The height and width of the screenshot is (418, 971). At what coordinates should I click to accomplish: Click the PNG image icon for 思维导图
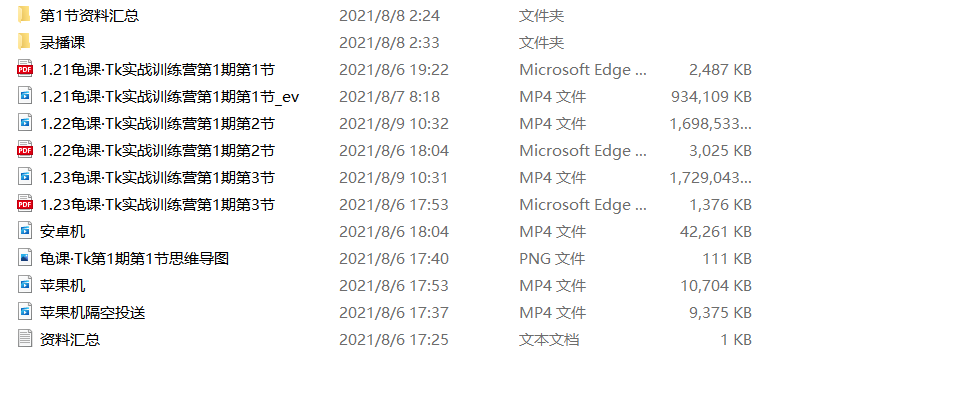pos(25,258)
